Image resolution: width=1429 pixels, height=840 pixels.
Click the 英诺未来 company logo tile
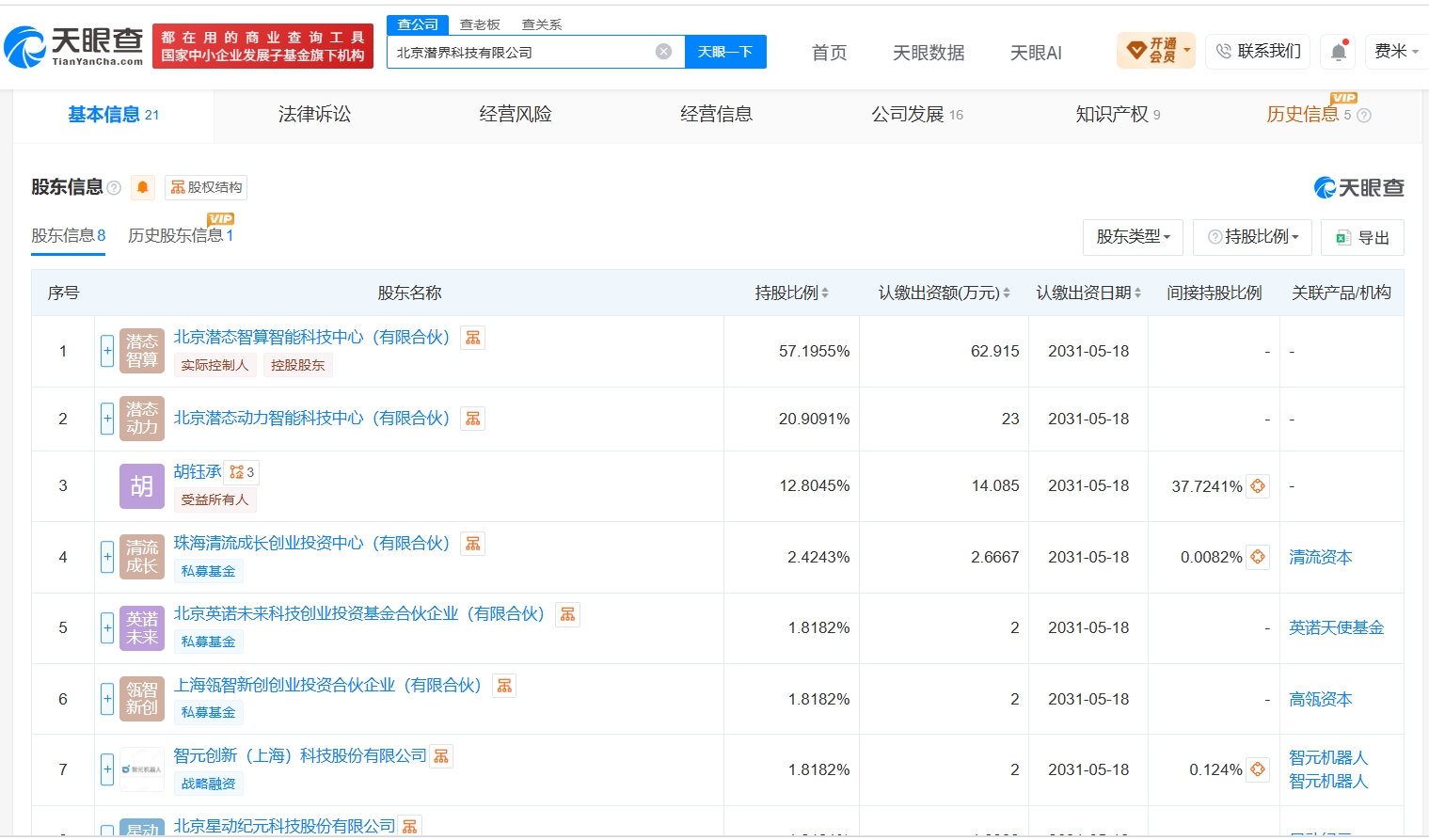coord(142,628)
